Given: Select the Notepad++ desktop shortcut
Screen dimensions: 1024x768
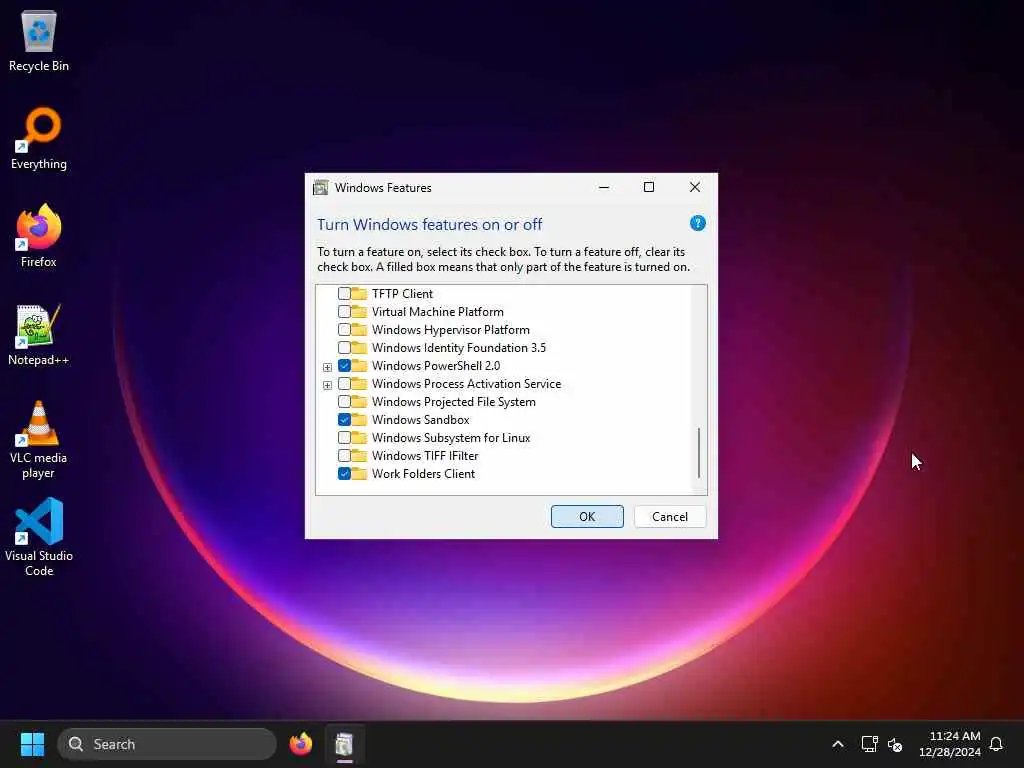Looking at the screenshot, I should 39,334.
